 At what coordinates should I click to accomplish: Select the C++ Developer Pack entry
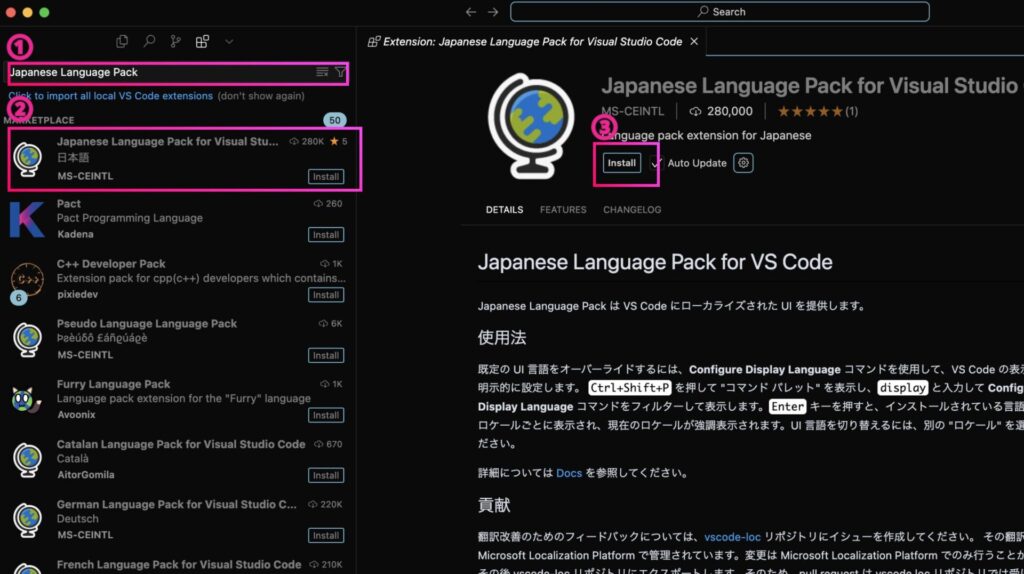coord(178,279)
